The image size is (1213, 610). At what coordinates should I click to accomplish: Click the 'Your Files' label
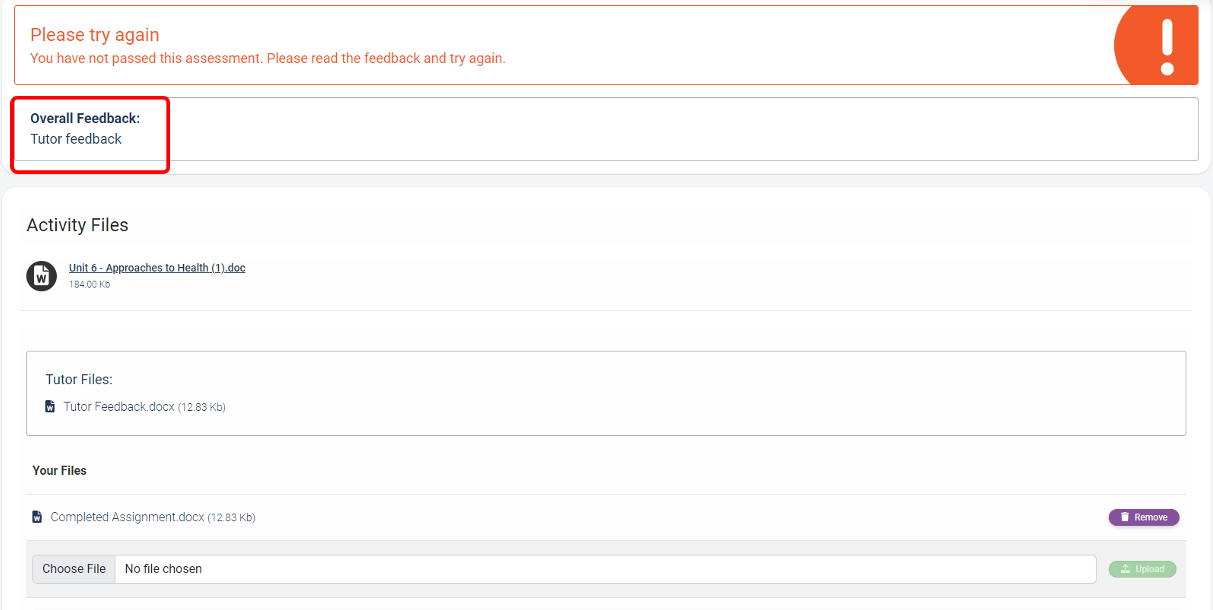point(59,470)
